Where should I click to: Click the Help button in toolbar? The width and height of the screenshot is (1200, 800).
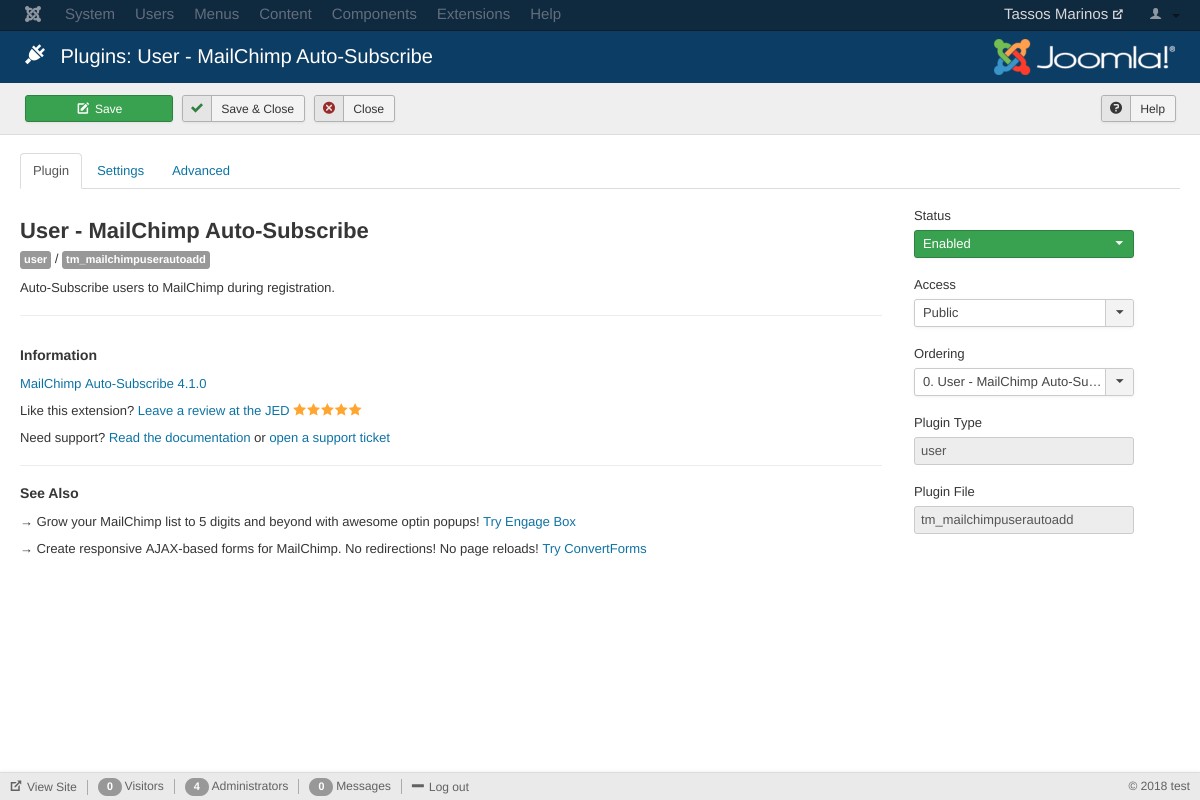(1138, 108)
